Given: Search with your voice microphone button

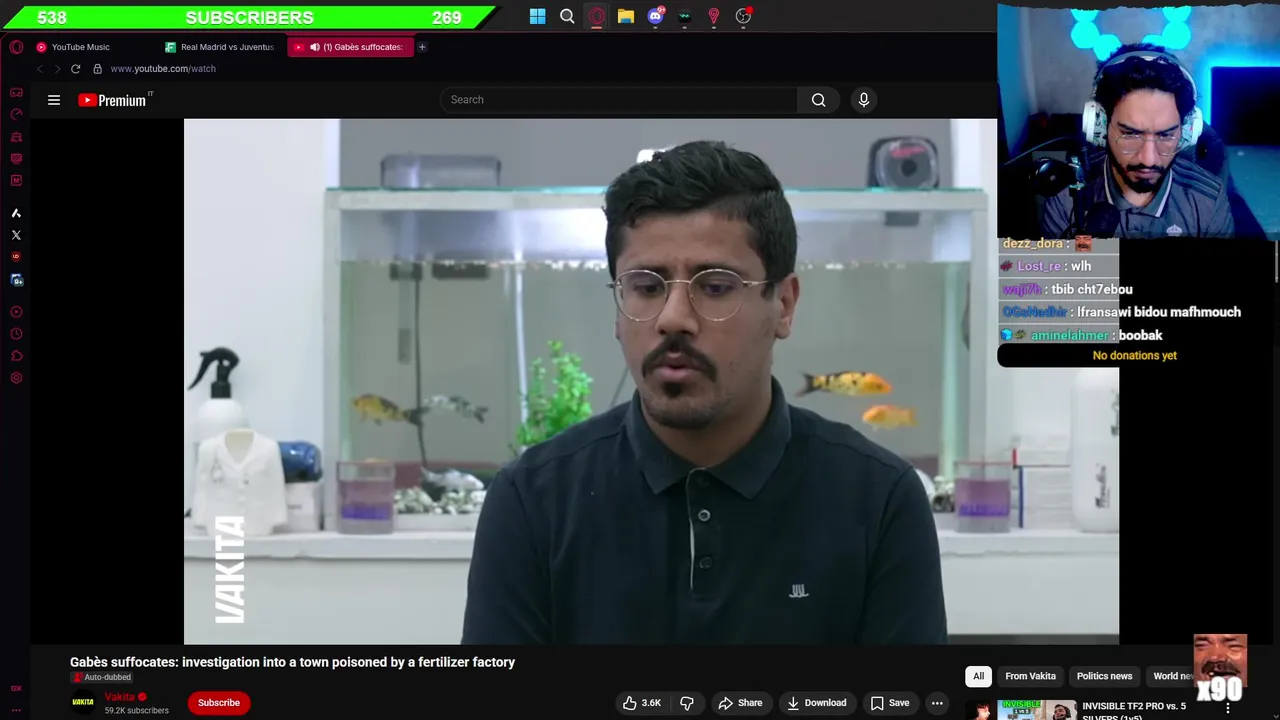Looking at the screenshot, I should click(864, 100).
